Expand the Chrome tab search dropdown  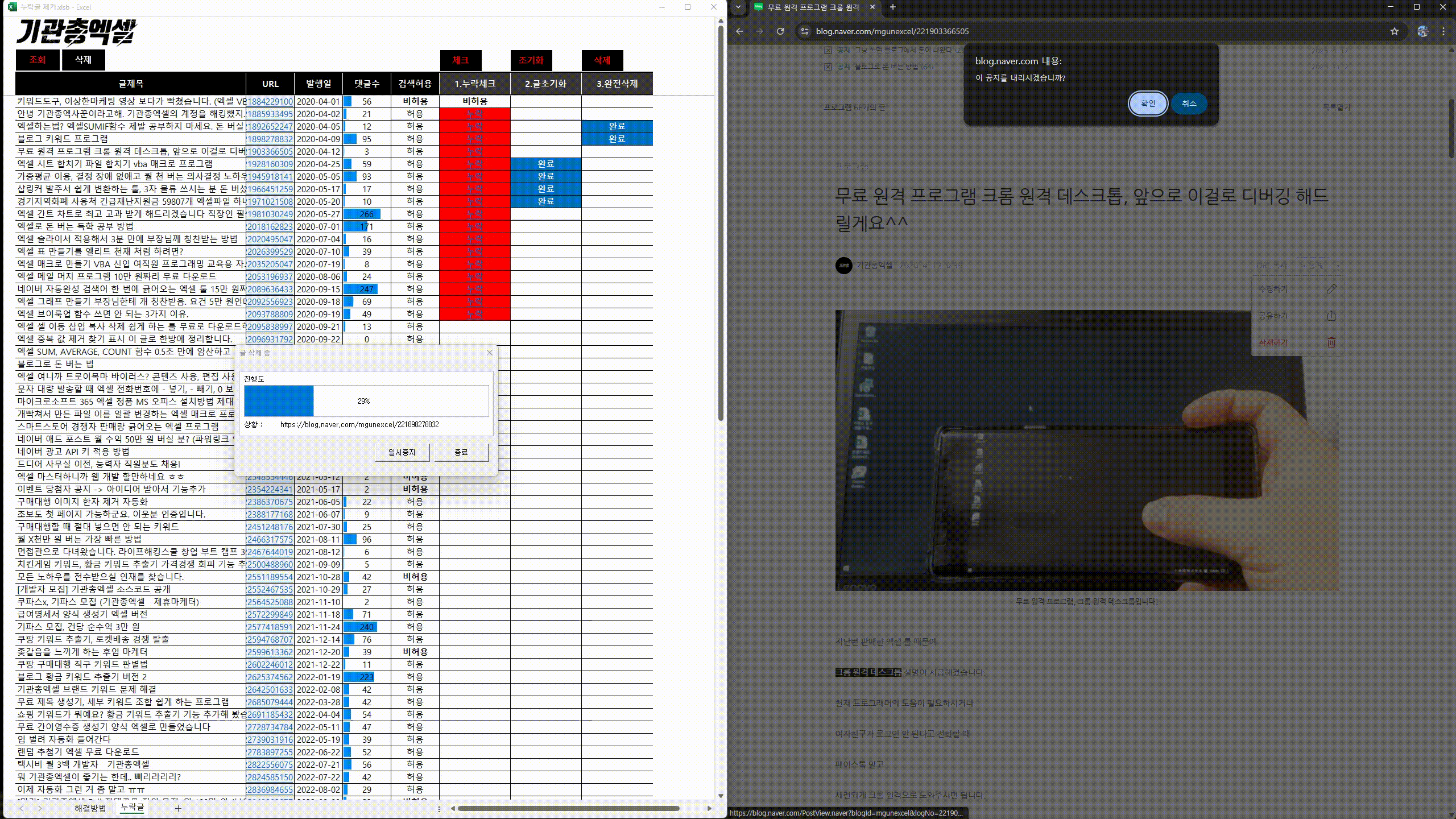pos(738,7)
